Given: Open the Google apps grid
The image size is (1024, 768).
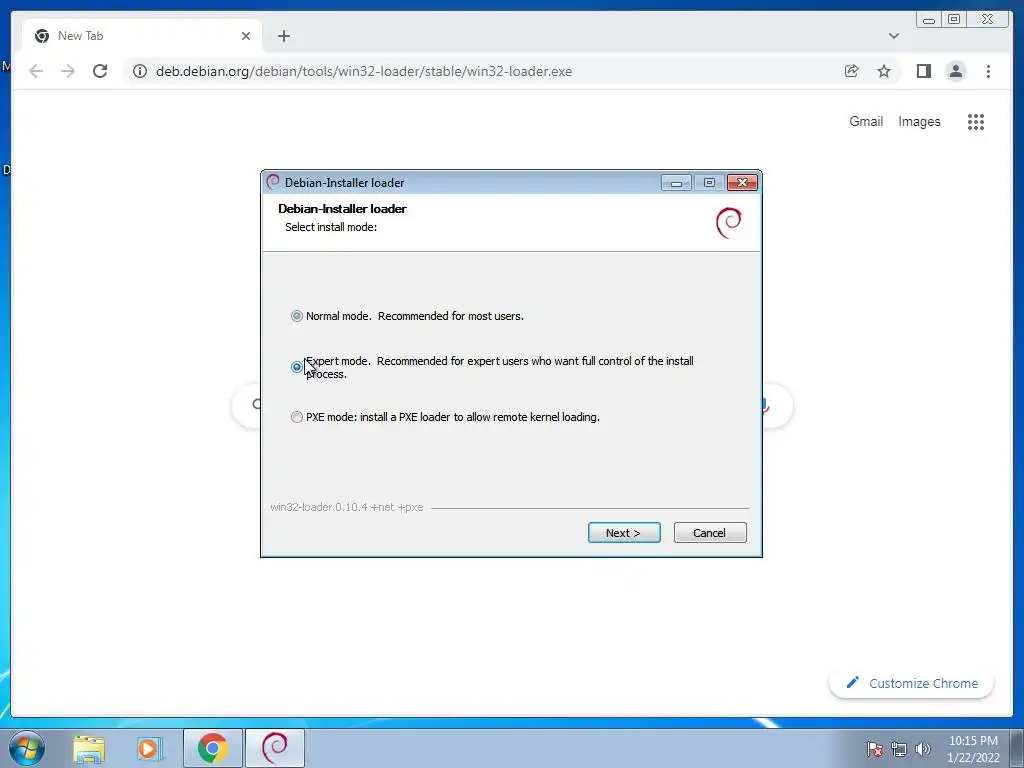Looking at the screenshot, I should tap(976, 121).
